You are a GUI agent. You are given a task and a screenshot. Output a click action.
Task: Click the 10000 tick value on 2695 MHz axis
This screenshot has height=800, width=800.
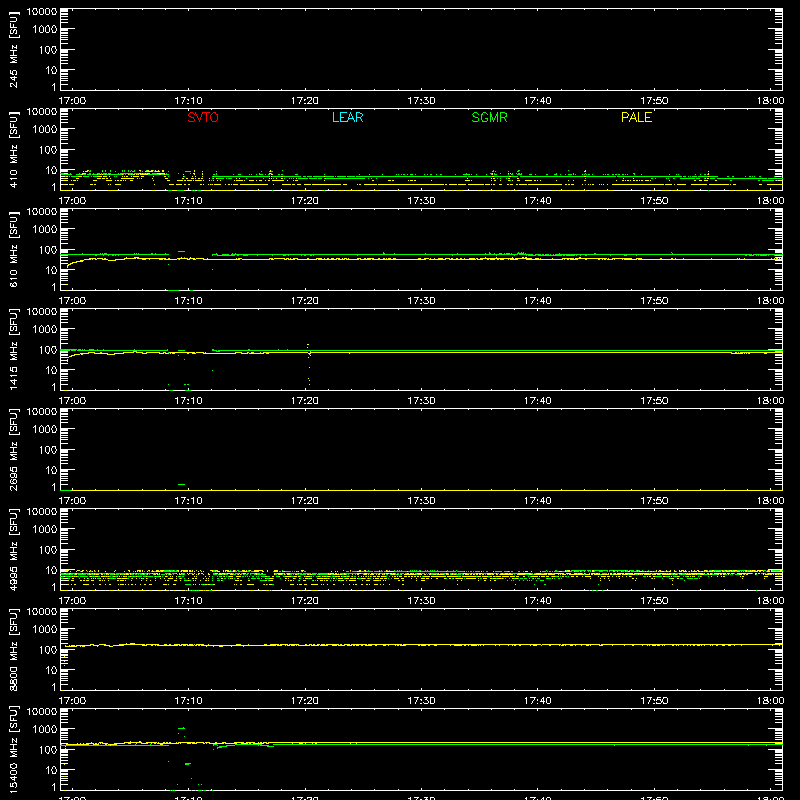tap(42, 412)
